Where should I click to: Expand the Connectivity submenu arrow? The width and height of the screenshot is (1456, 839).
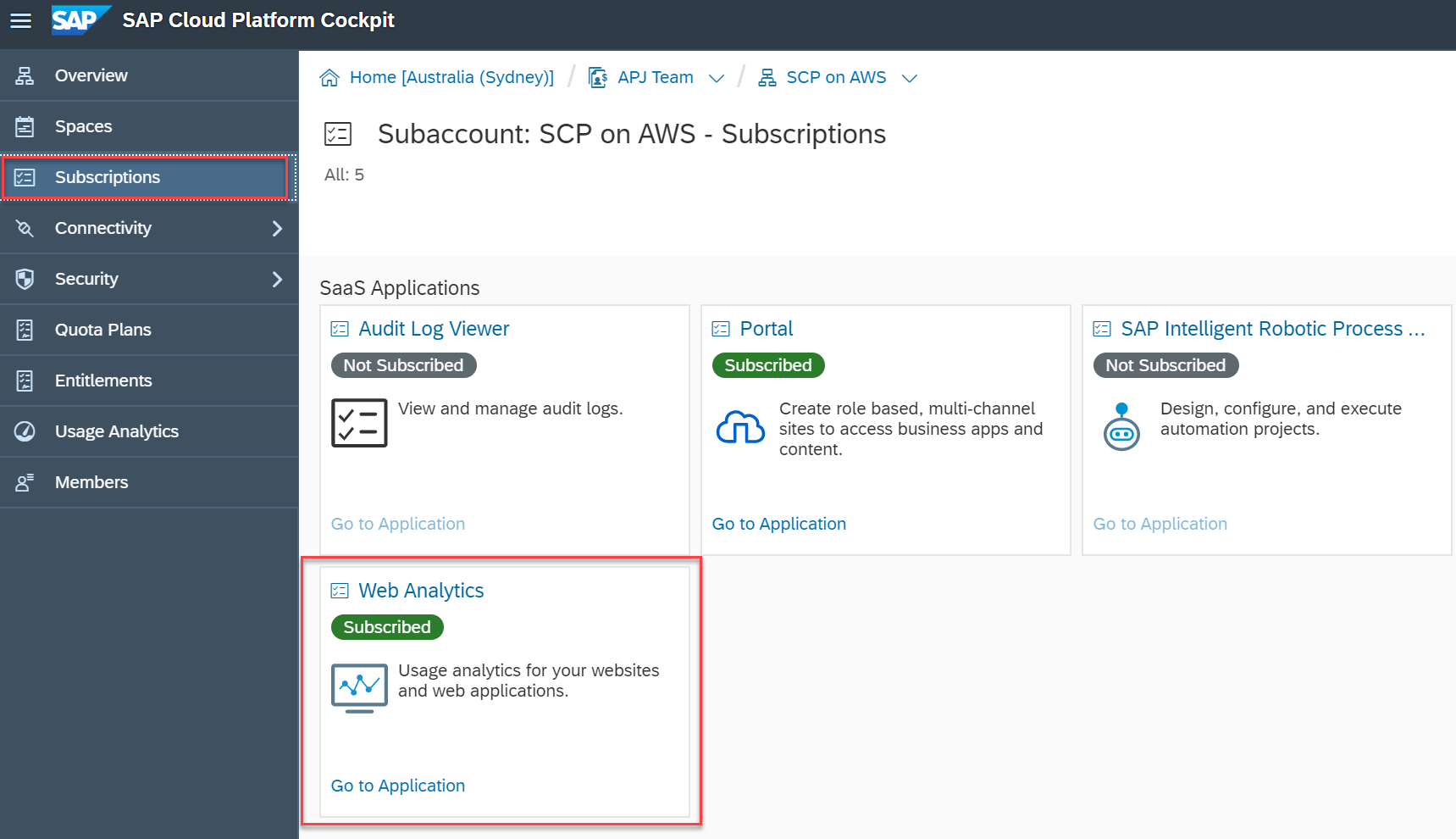(x=277, y=228)
